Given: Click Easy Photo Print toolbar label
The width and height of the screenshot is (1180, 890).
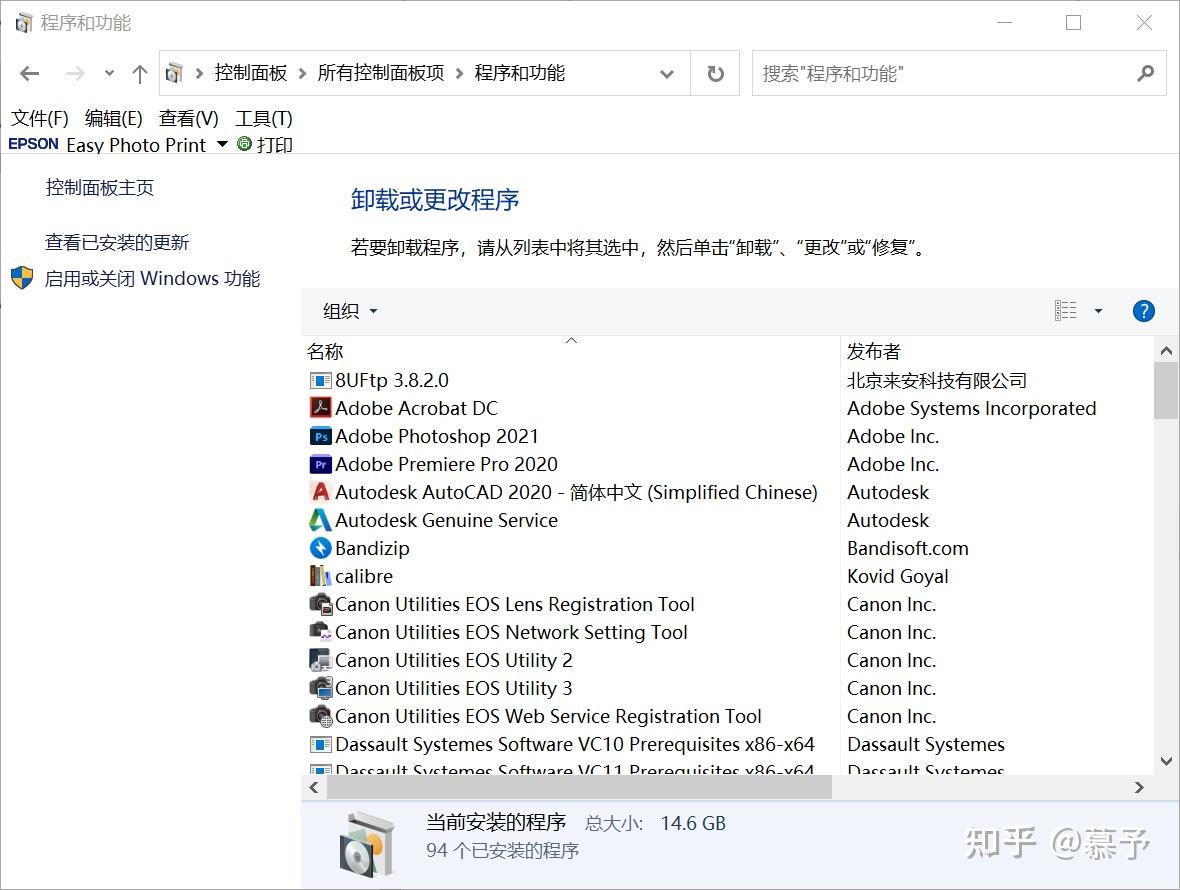Looking at the screenshot, I should [x=135, y=144].
